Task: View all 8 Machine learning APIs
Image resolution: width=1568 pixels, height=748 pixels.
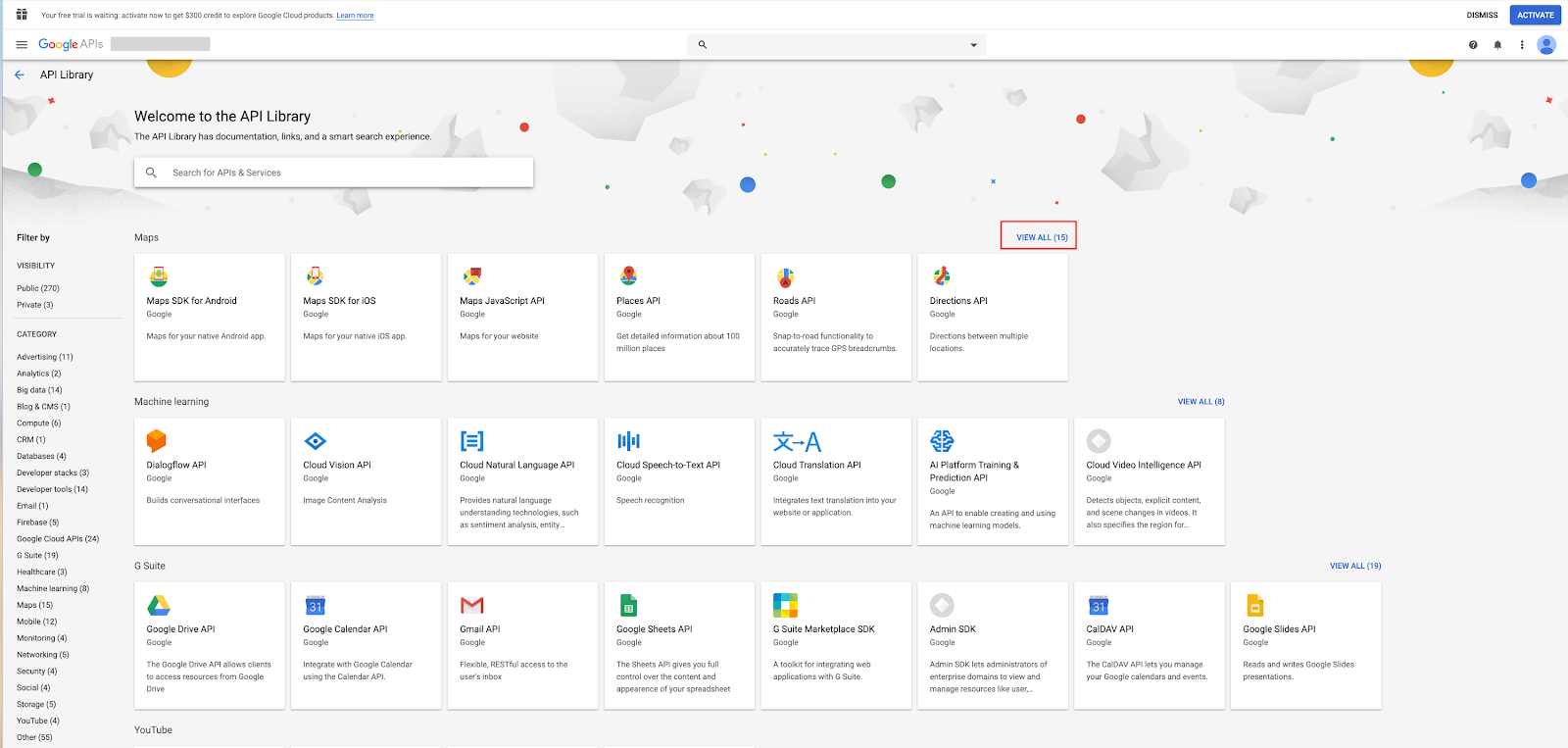Action: click(1200, 402)
